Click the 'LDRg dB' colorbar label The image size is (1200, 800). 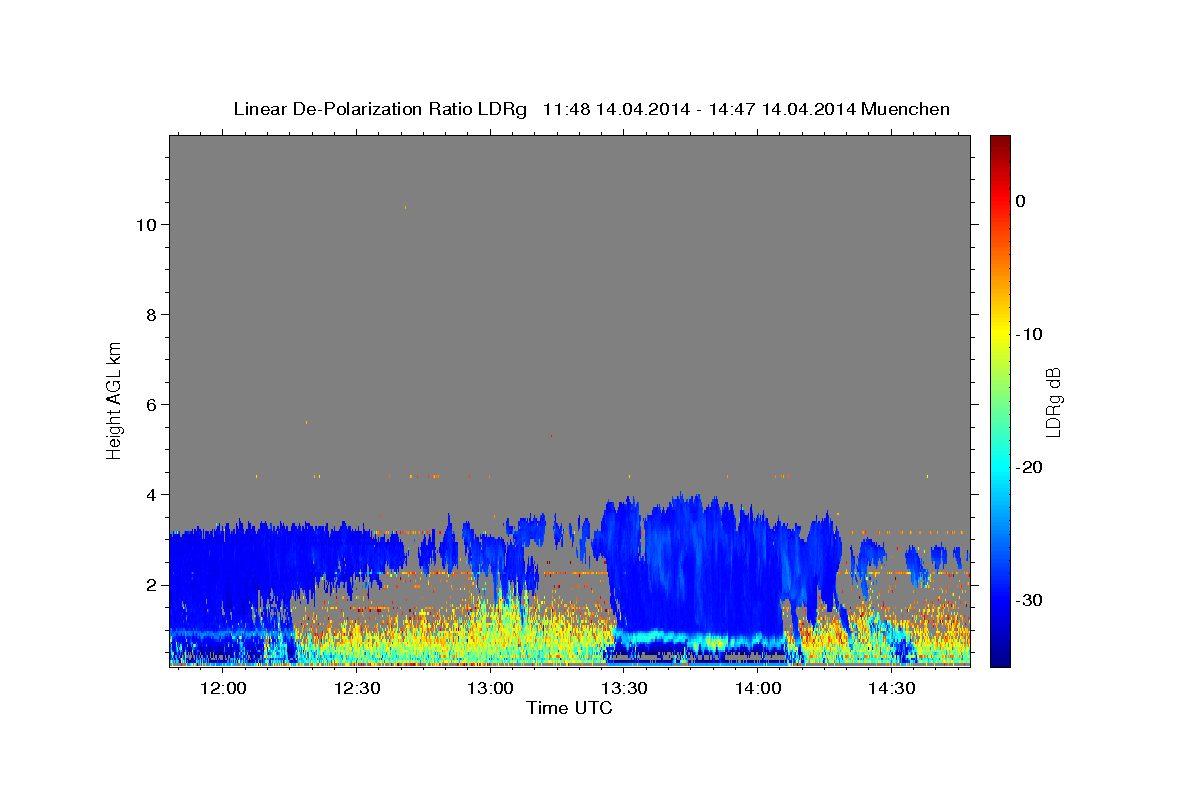[1052, 402]
